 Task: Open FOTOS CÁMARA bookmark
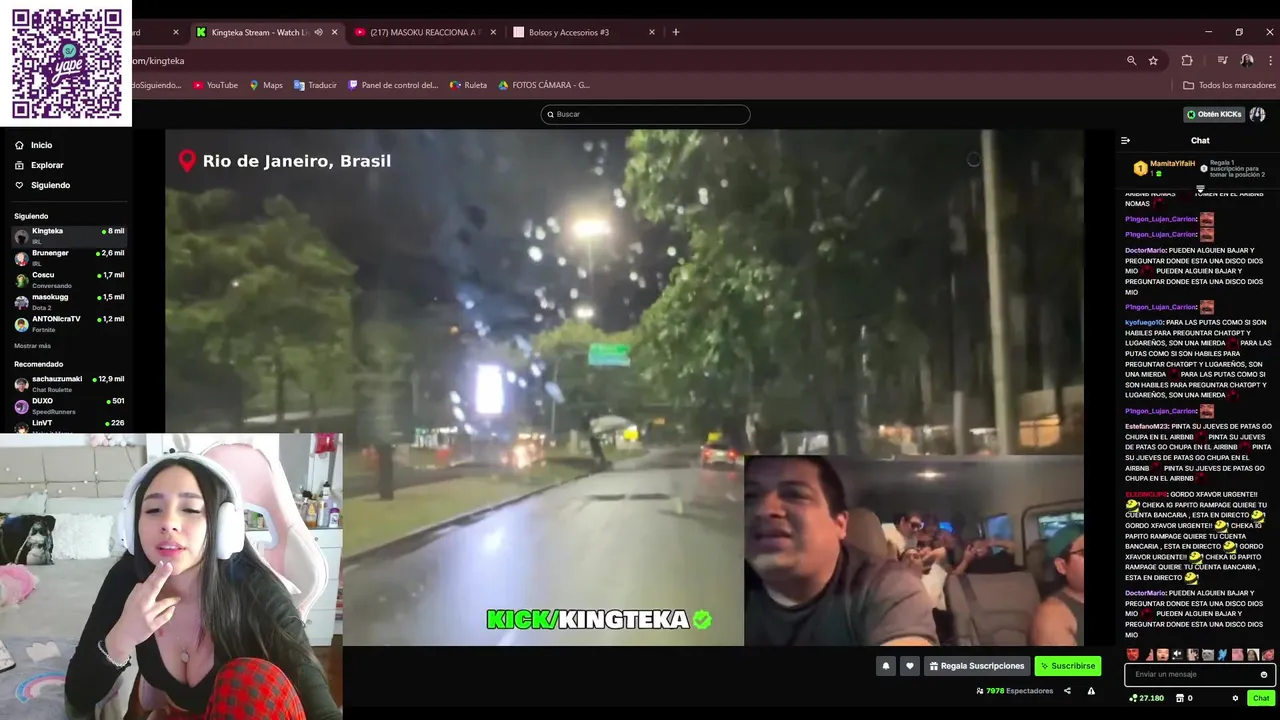click(x=544, y=85)
